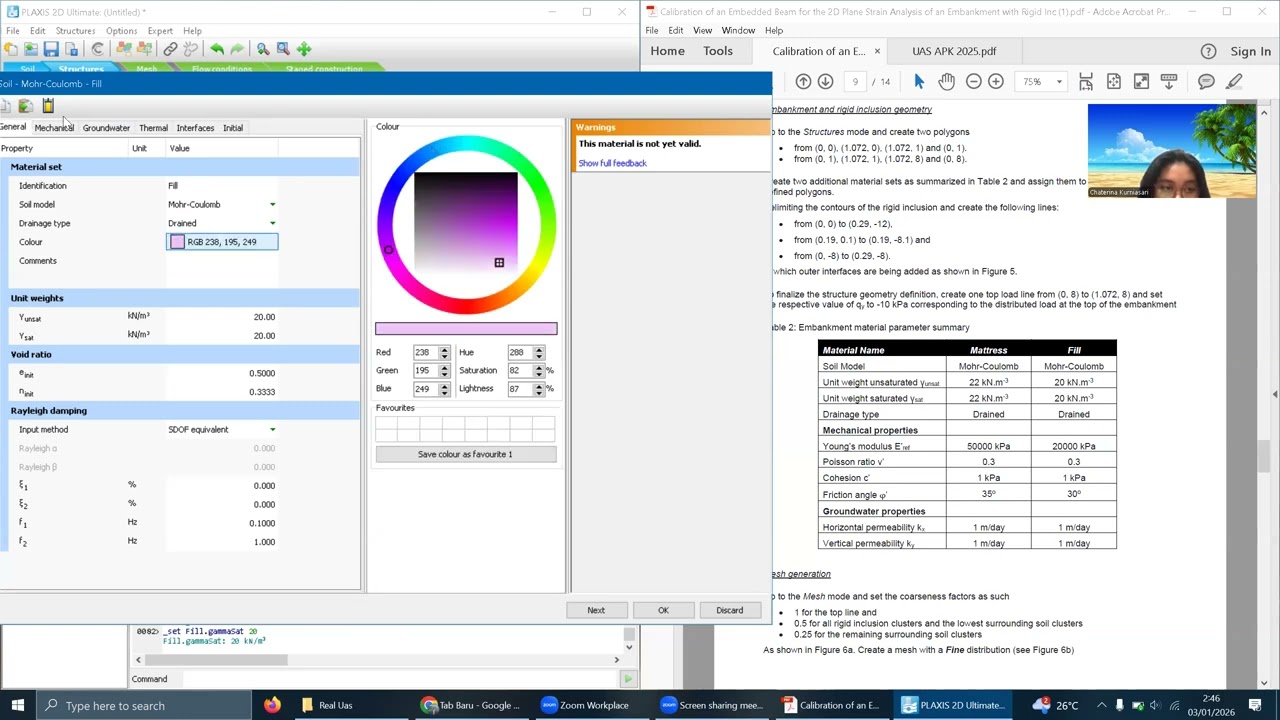This screenshot has width=1280, height=720.
Task: Open the Tools view in Acrobat
Action: [717, 51]
